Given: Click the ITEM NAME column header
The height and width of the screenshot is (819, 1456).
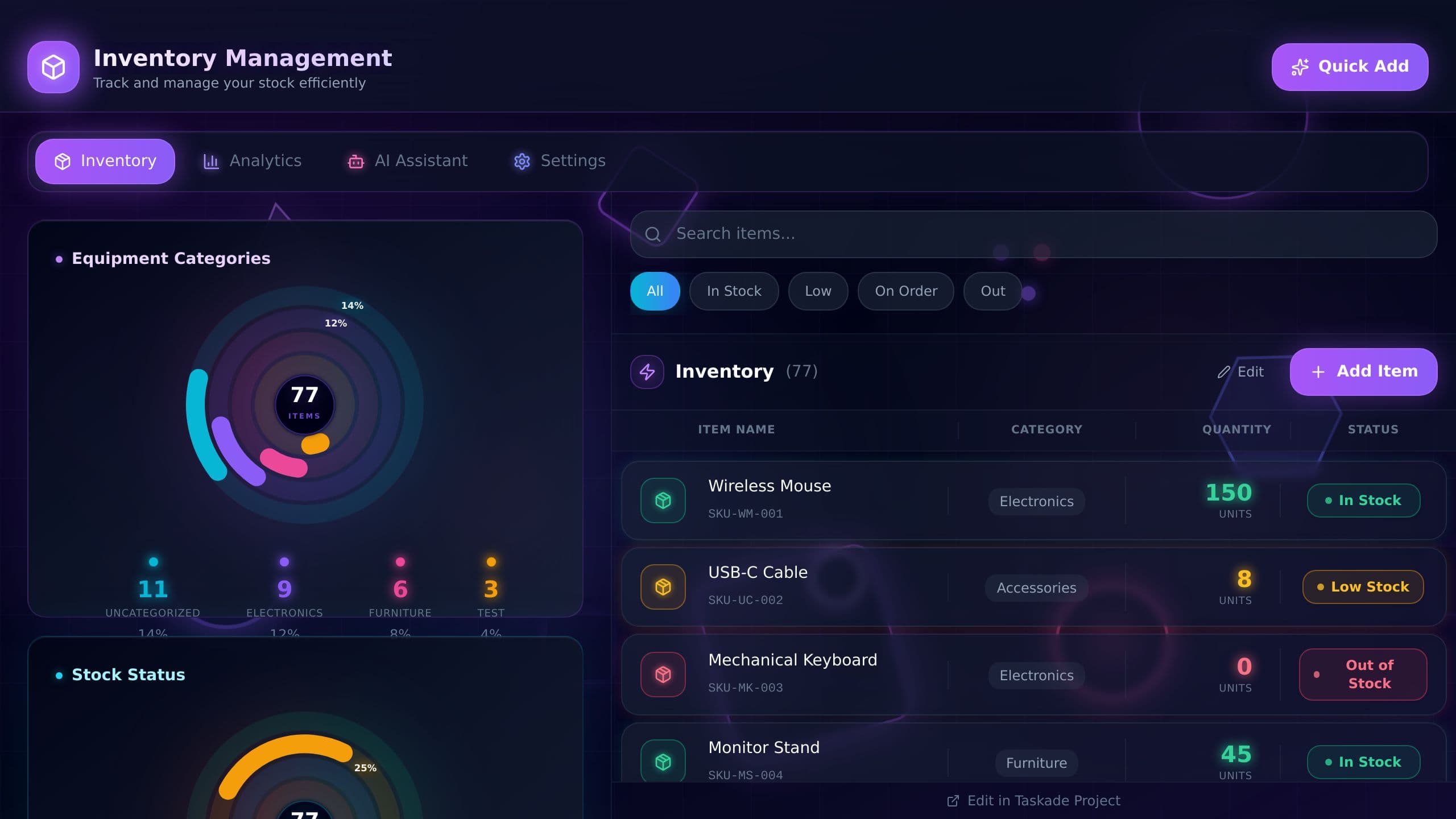Looking at the screenshot, I should 737,430.
